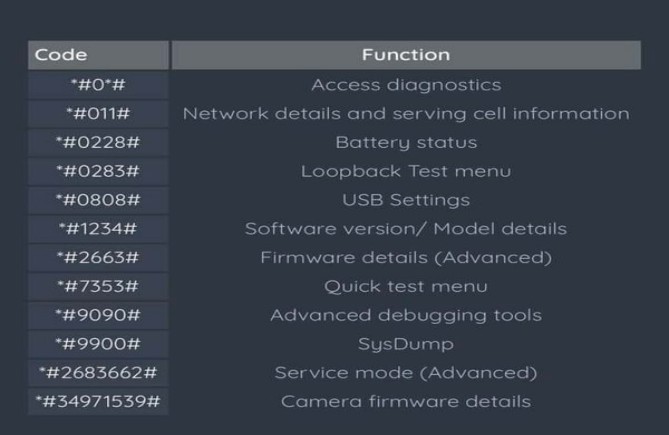The height and width of the screenshot is (435, 669).
Task: Select the USB Settings text
Action: point(406,200)
